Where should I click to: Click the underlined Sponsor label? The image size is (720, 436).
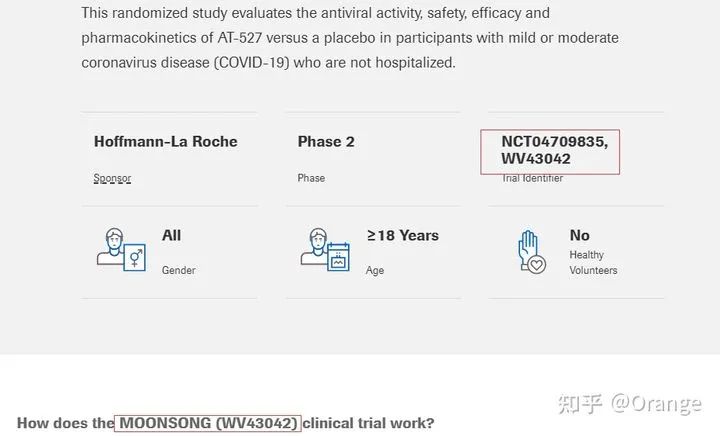[112, 178]
